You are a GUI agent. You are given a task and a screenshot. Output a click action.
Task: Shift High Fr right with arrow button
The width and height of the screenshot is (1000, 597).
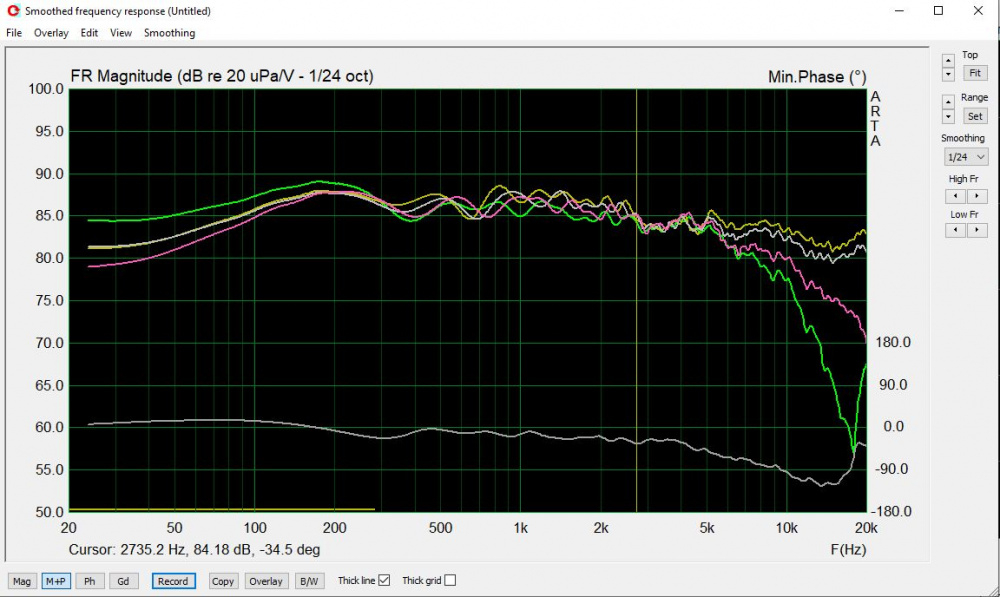973,196
